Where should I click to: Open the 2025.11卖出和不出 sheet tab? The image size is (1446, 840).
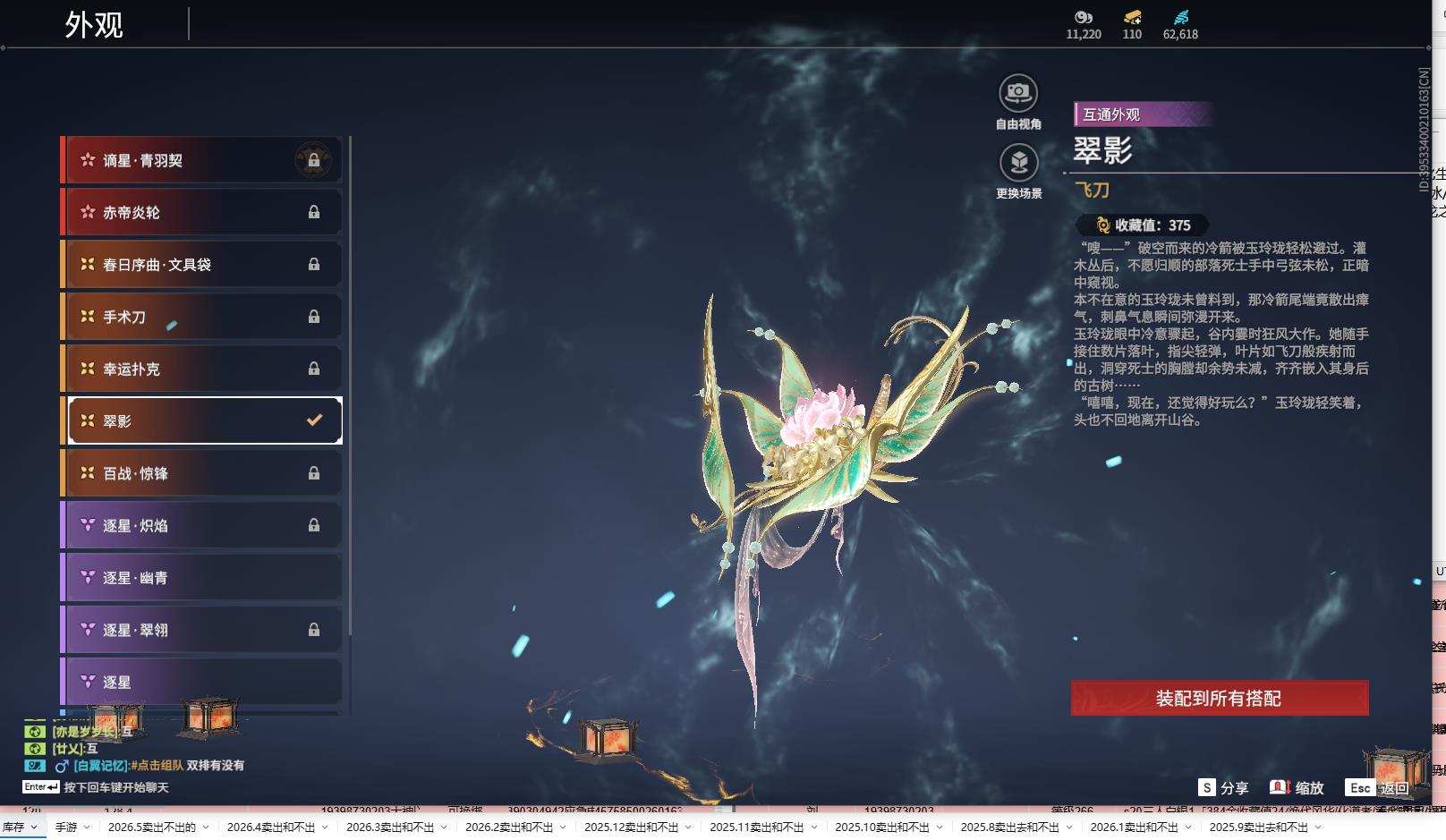coord(757,827)
